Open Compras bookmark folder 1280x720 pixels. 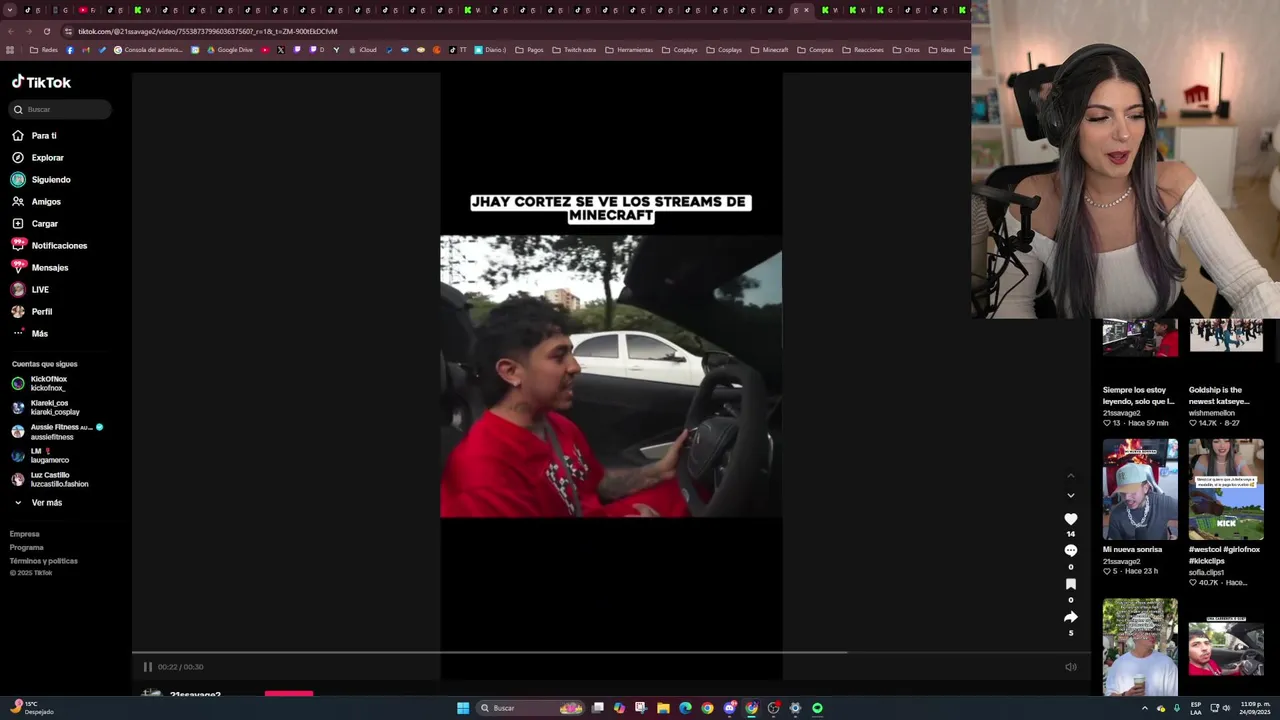pos(815,50)
